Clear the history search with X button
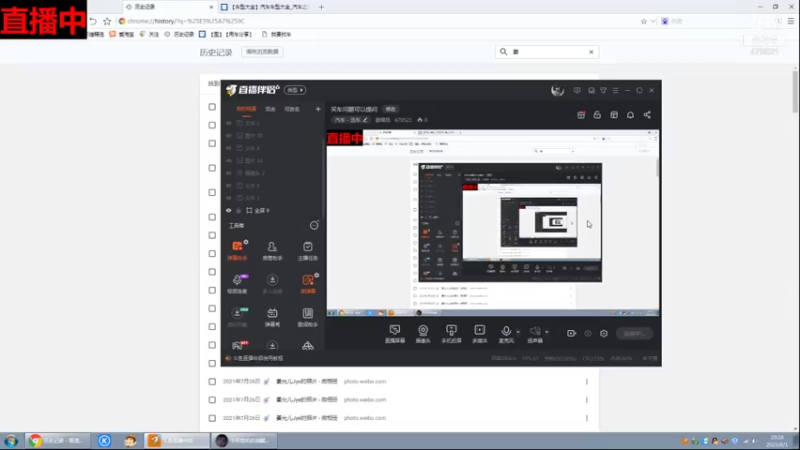Screen dimensions: 800x450 (591, 52)
